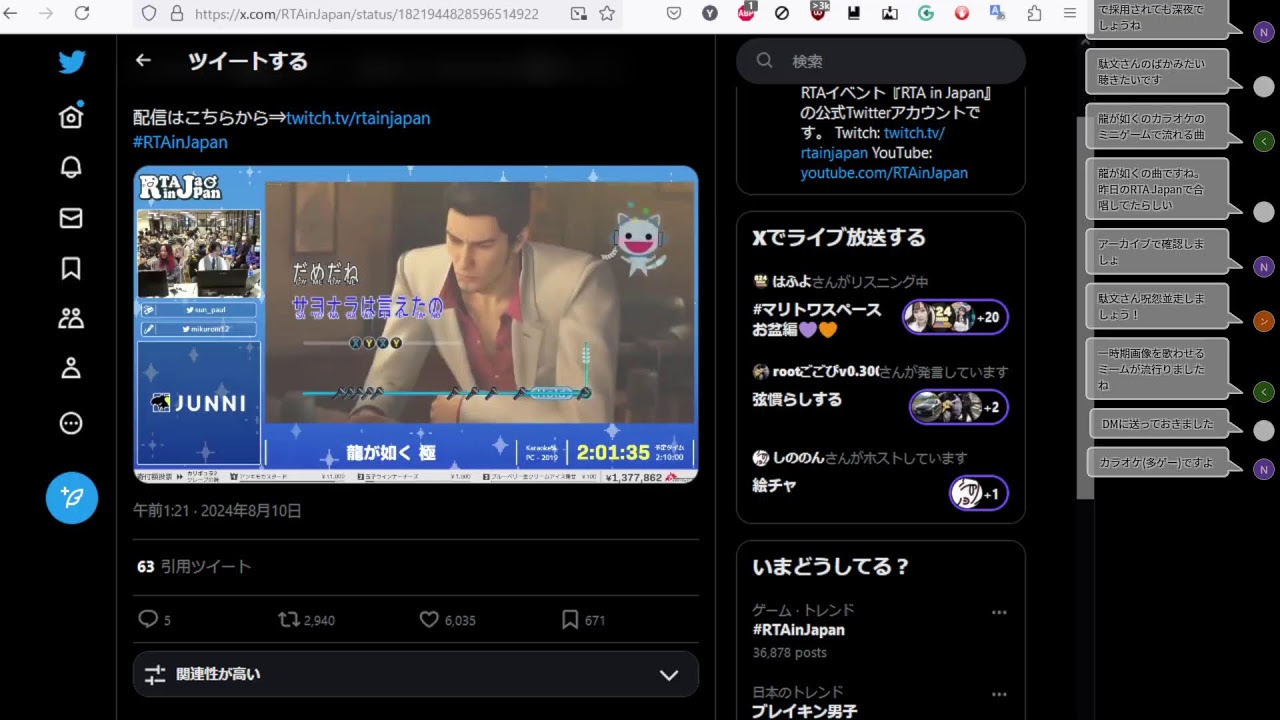Viewport: 1280px width, 720px height.
Task: Open the tweet's stream screenshot image
Action: click(416, 325)
